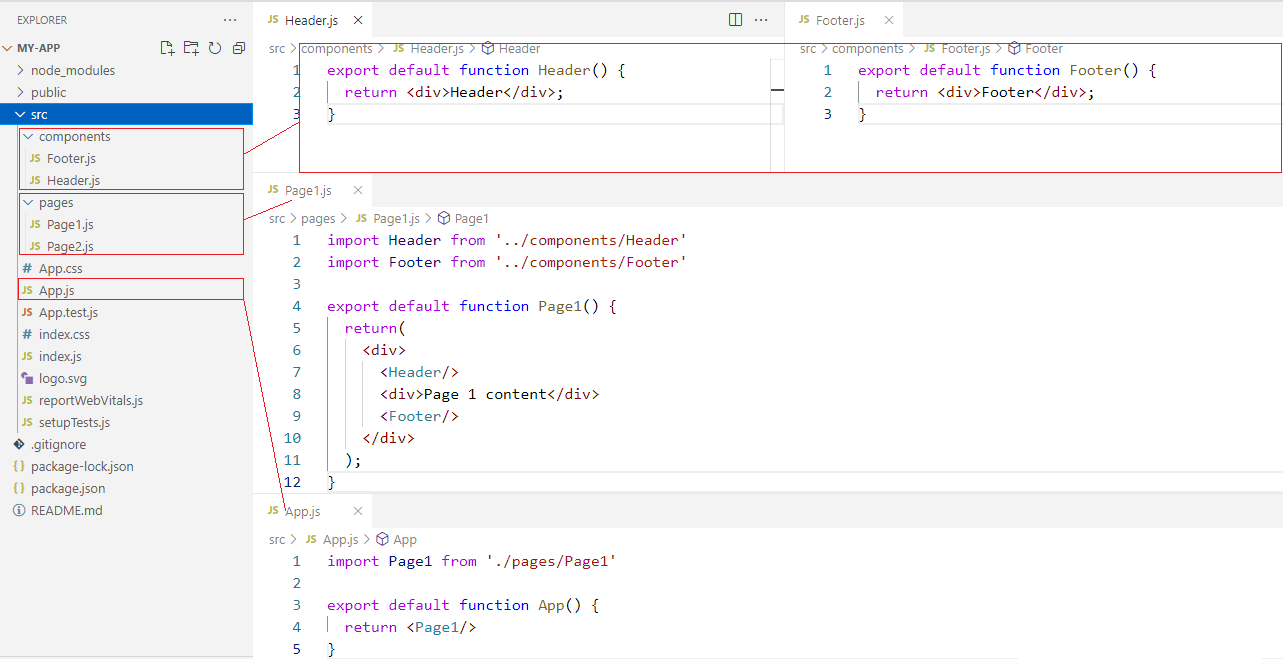1283x659 pixels.
Task: Click the Header symbol in Header.js breadcrumb
Action: [518, 48]
